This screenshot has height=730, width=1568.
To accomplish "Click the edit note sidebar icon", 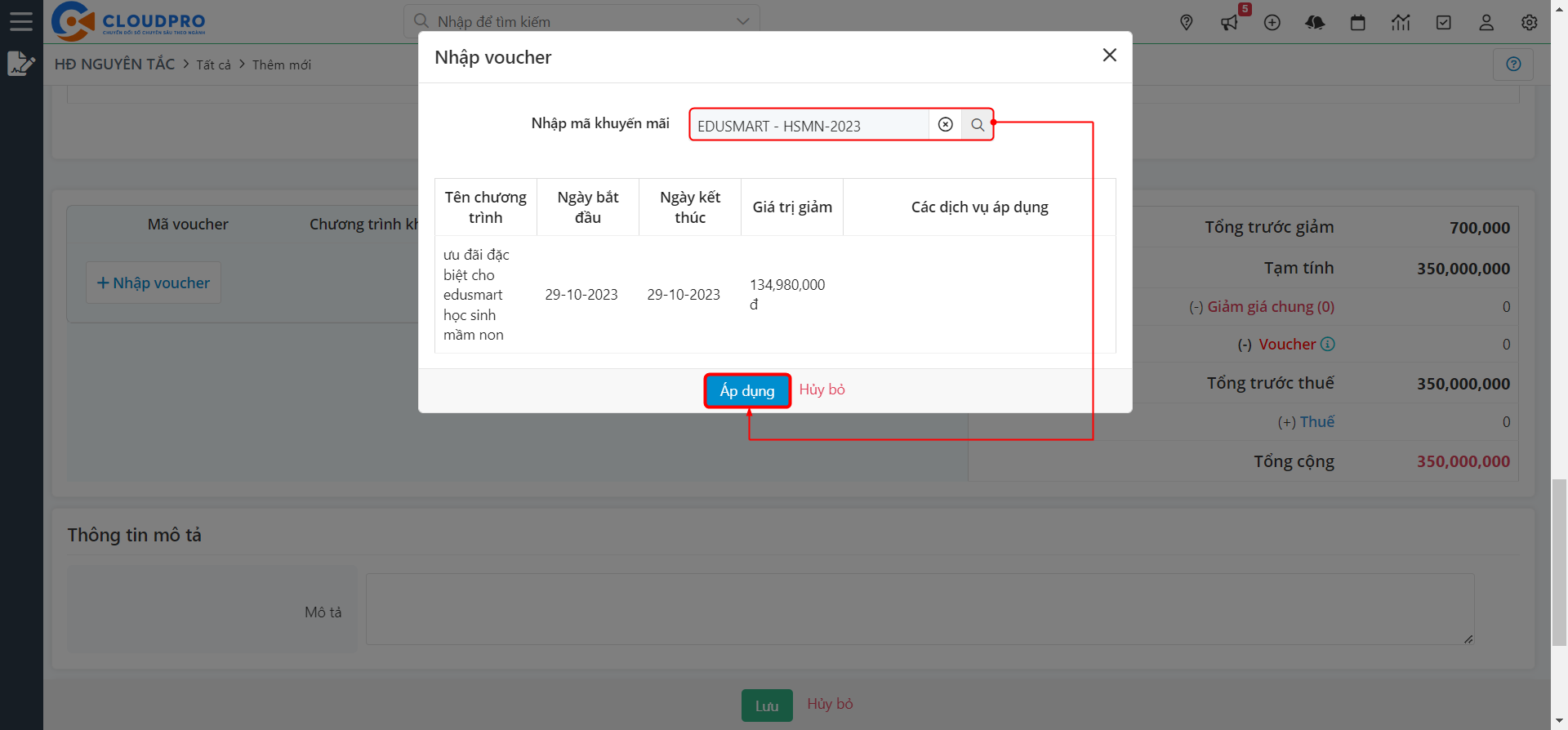I will click(x=21, y=63).
